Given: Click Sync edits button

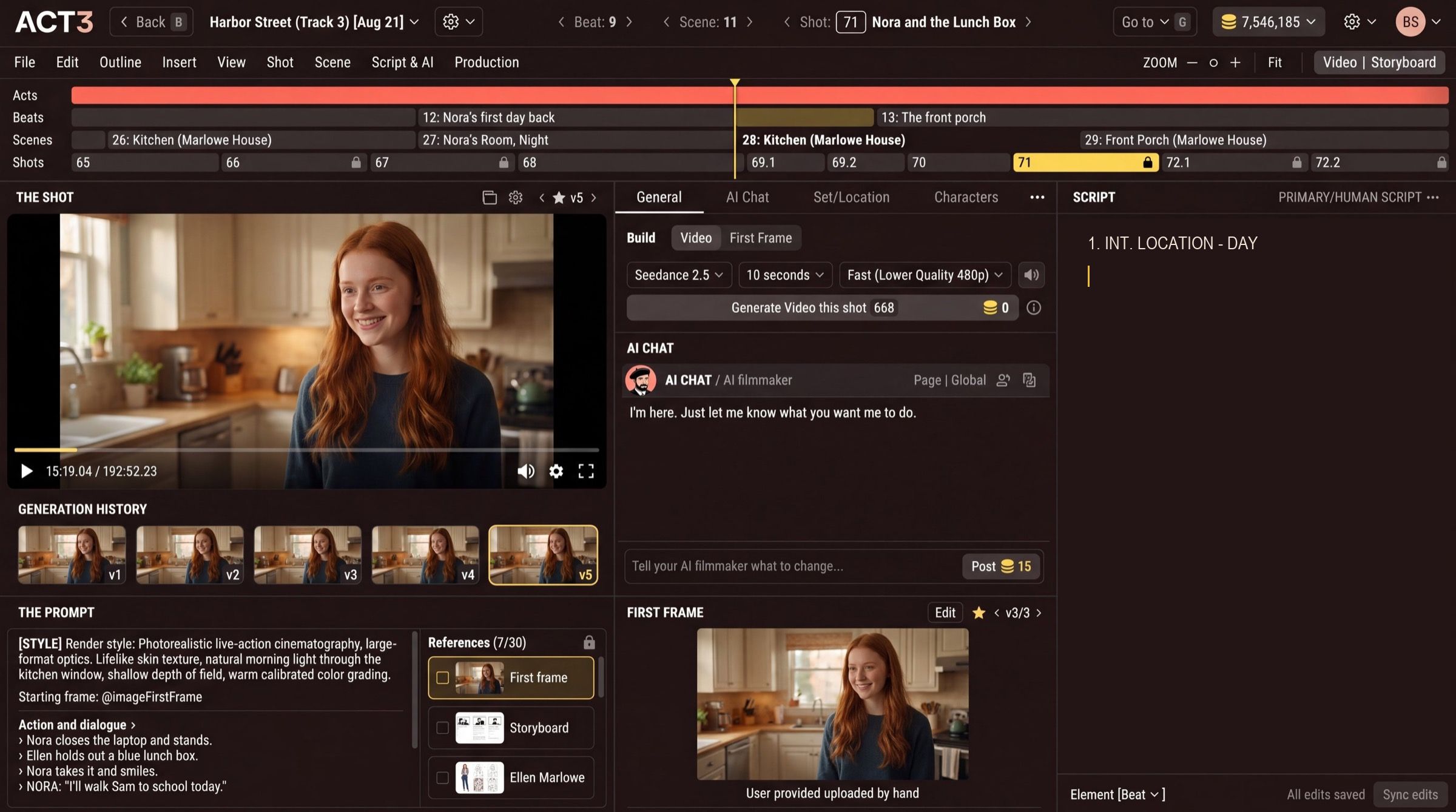Looking at the screenshot, I should coord(1410,794).
